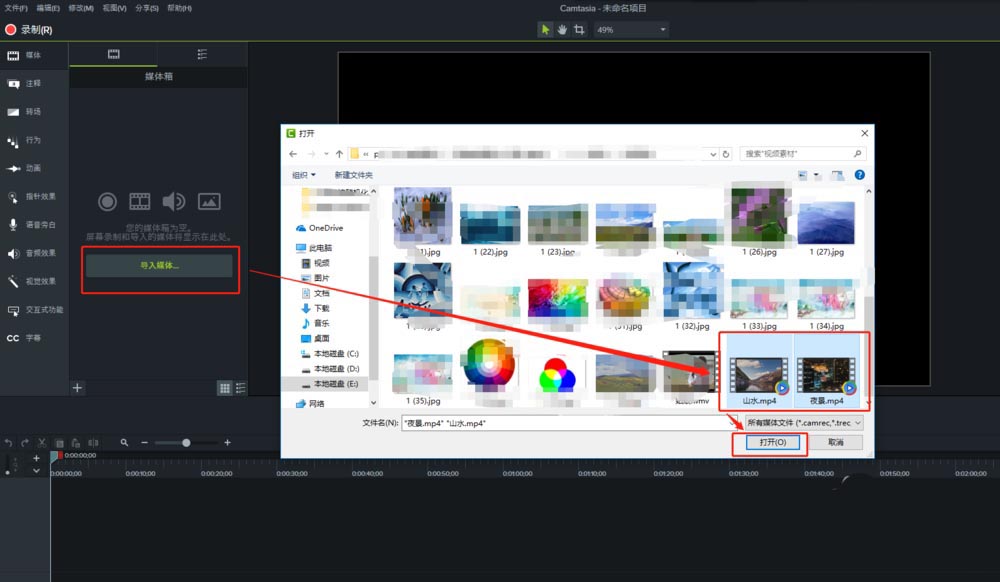Toggle the preview pane in Open dialog
This screenshot has width=1000, height=582.
(837, 175)
